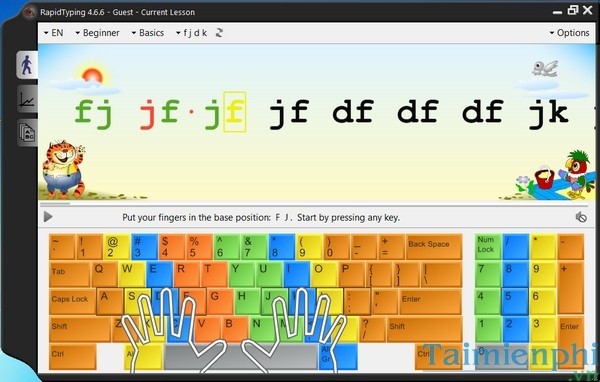
Task: Open the EN language dropdown
Action: pos(54,33)
